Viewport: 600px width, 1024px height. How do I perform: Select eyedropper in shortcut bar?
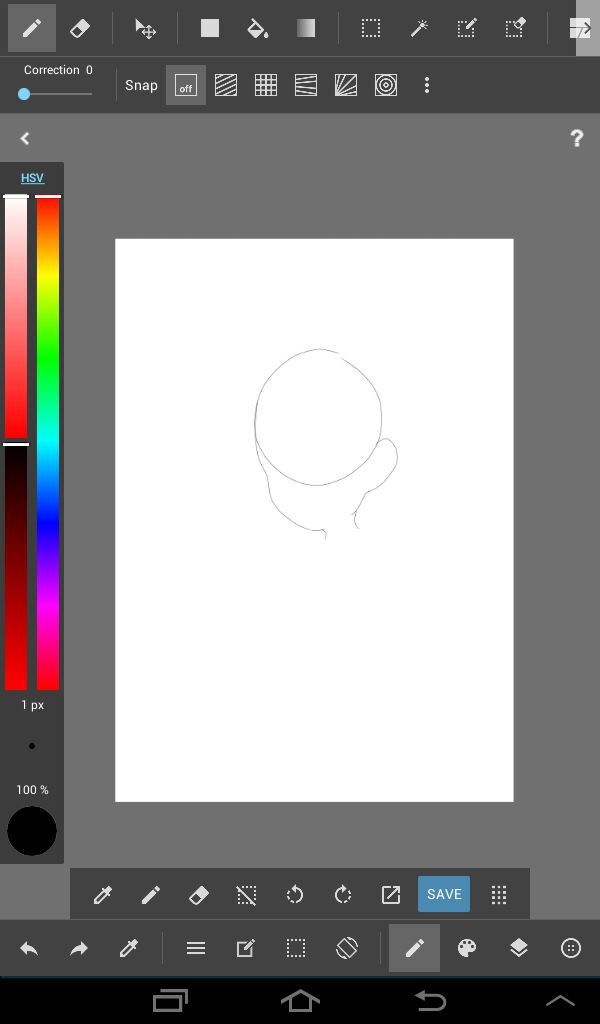click(103, 894)
